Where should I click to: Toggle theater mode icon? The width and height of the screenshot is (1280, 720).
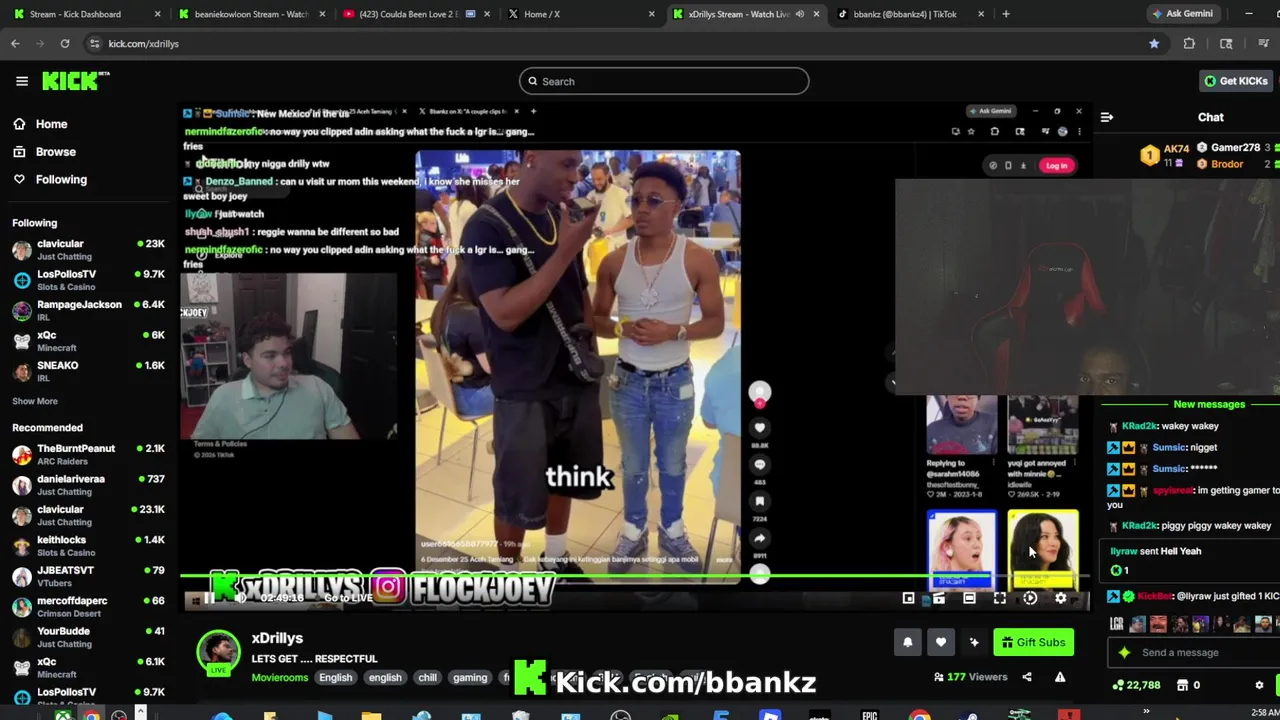coord(969,598)
